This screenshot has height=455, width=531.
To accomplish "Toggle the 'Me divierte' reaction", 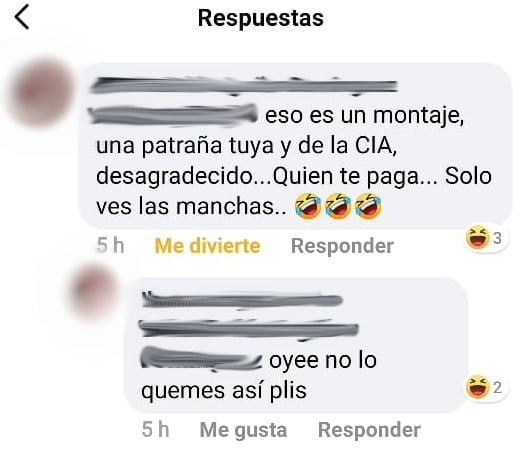I will pos(207,246).
